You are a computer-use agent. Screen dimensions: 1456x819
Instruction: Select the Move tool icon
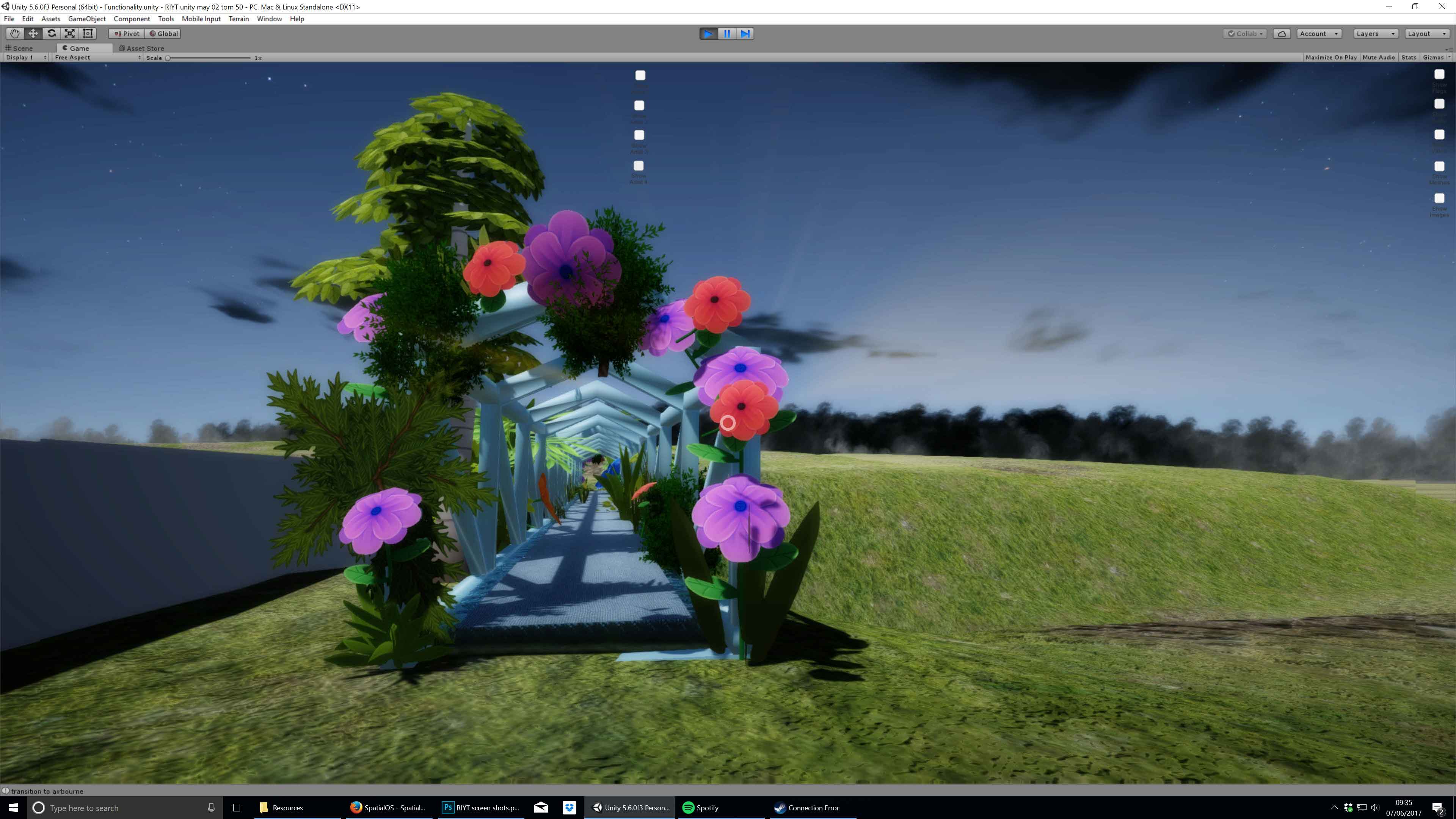tap(33, 33)
